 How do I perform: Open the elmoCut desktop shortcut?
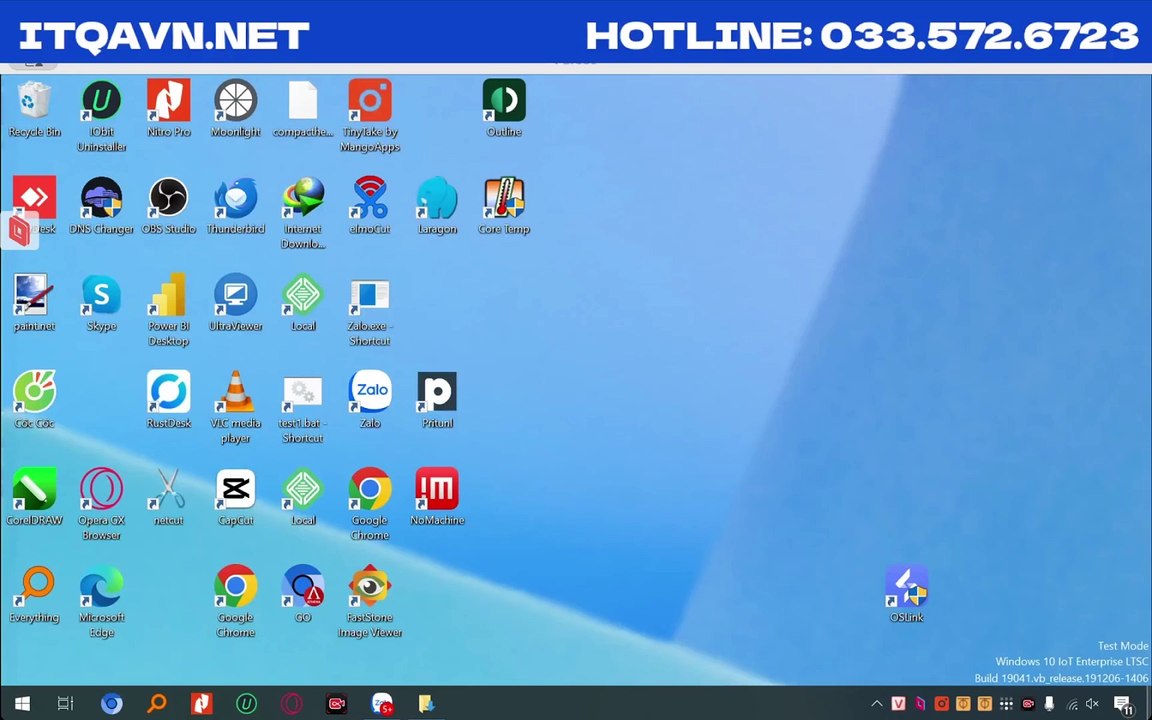click(x=370, y=206)
